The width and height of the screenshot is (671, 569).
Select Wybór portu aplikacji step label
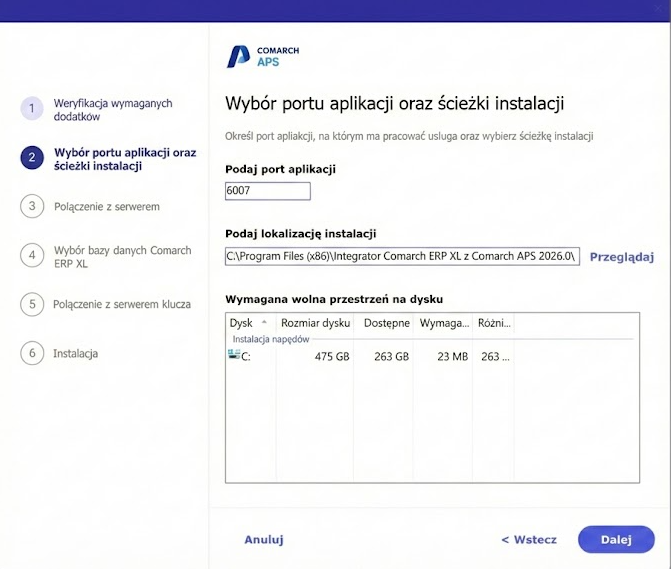tap(125, 159)
